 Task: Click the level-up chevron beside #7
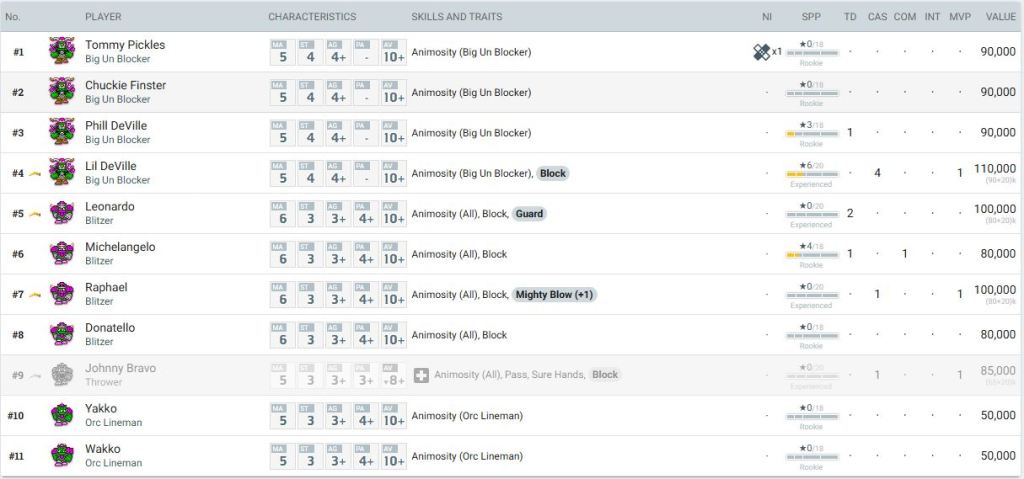tap(35, 294)
